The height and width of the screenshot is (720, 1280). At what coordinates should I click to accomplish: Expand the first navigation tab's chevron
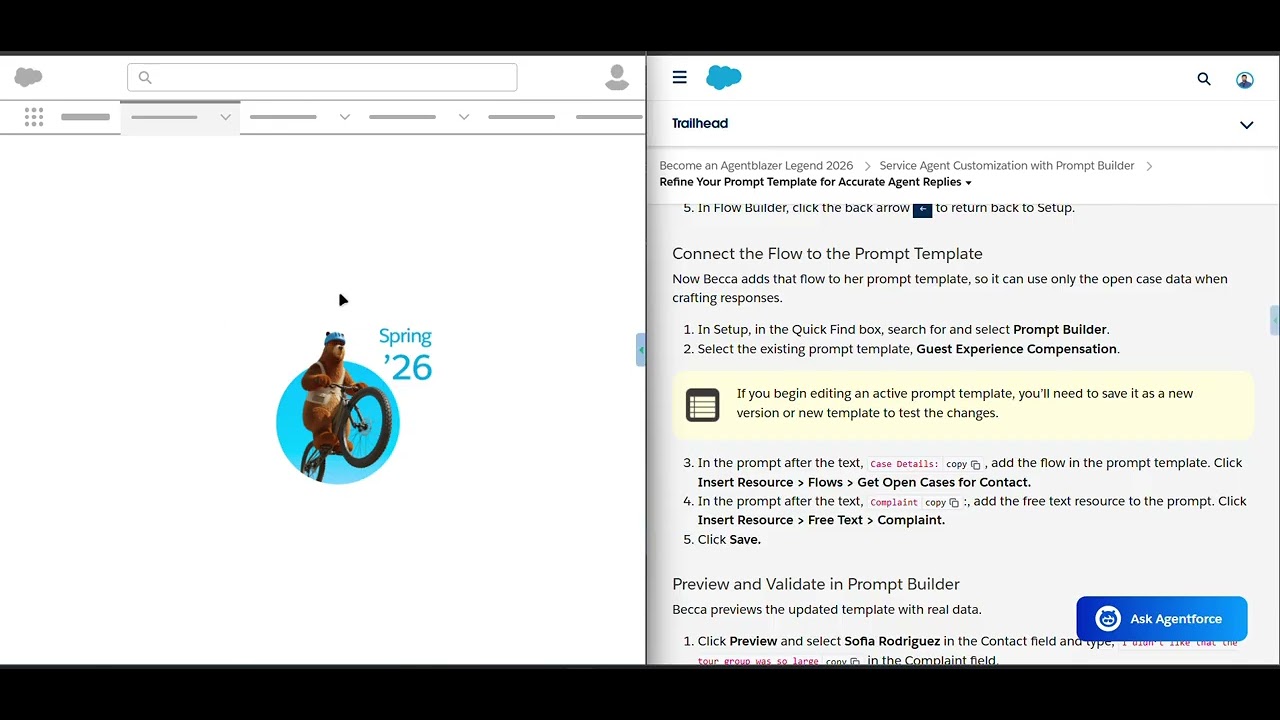coord(225,117)
